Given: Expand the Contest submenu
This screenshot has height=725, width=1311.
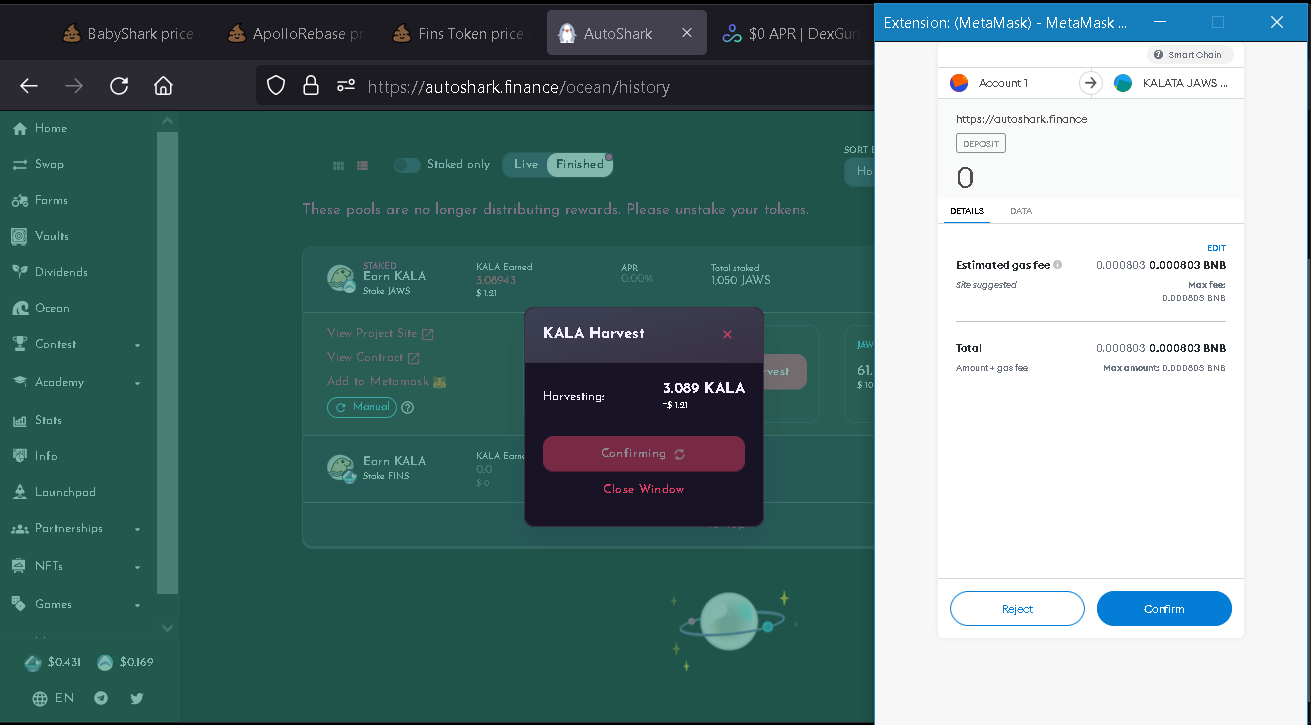Looking at the screenshot, I should click(75, 344).
